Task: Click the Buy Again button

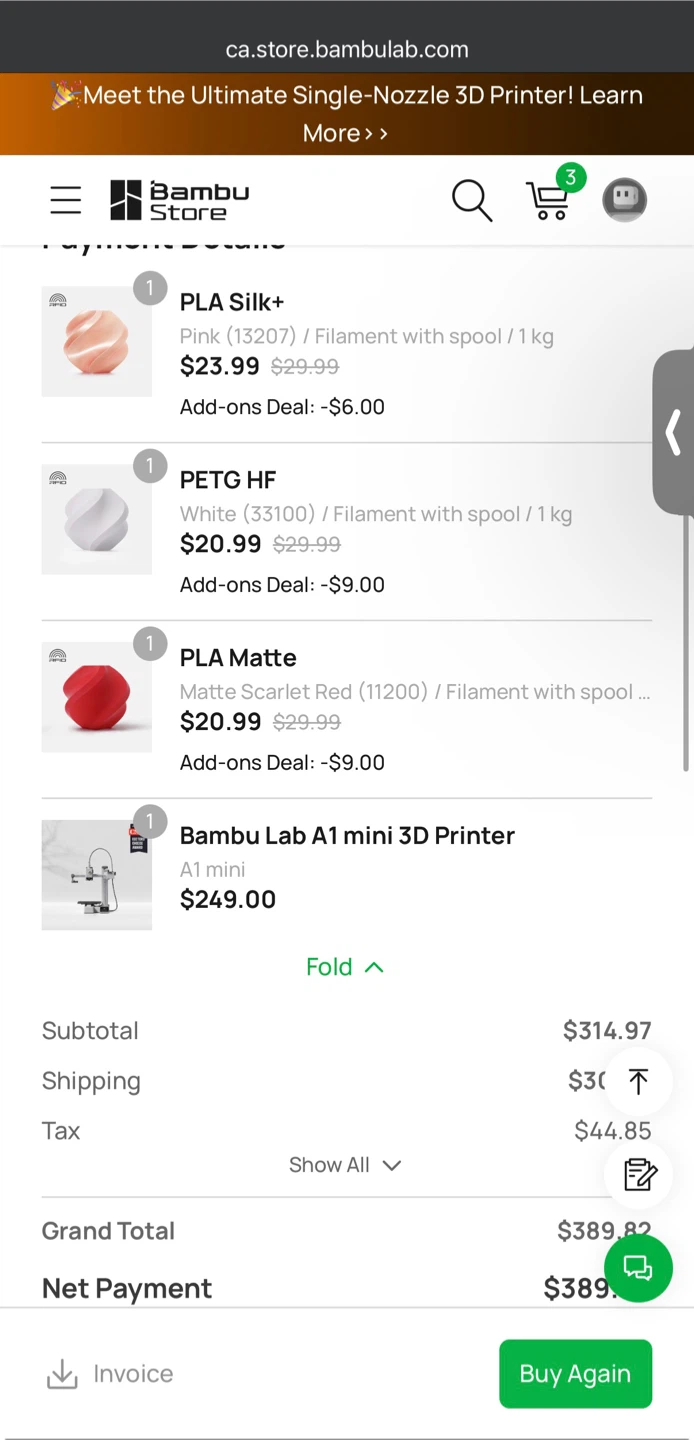Action: pos(575,1374)
